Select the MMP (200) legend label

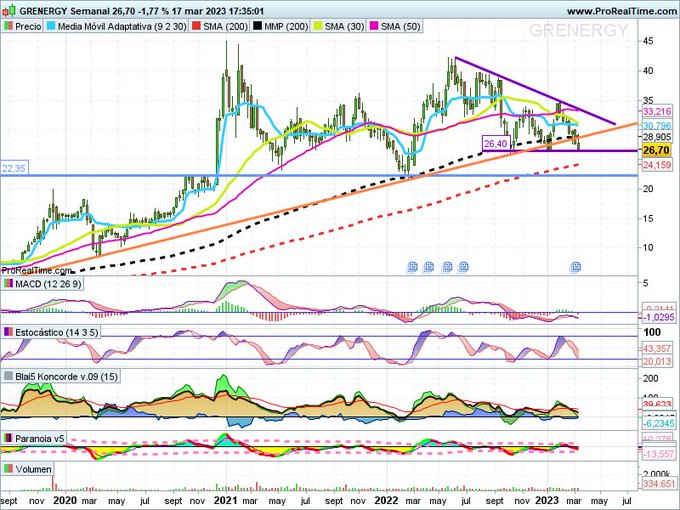coord(286,26)
